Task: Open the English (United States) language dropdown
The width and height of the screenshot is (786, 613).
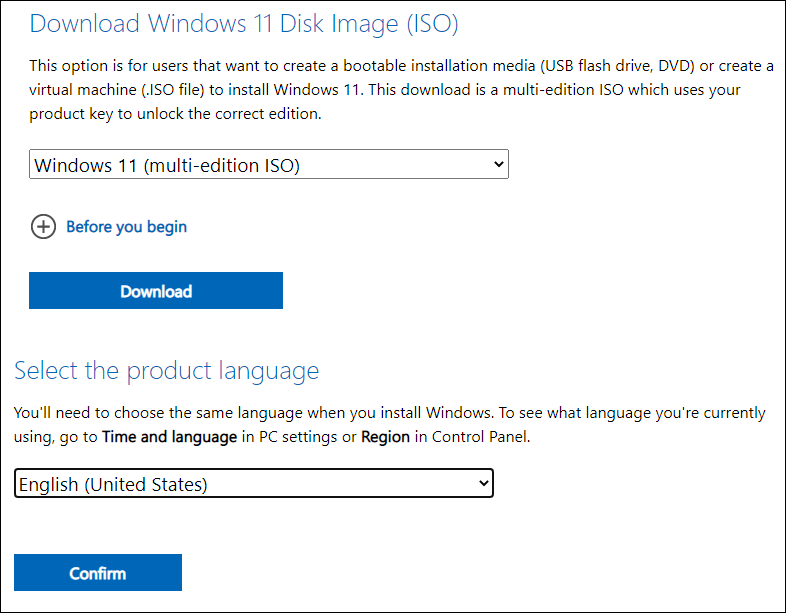Action: point(254,484)
